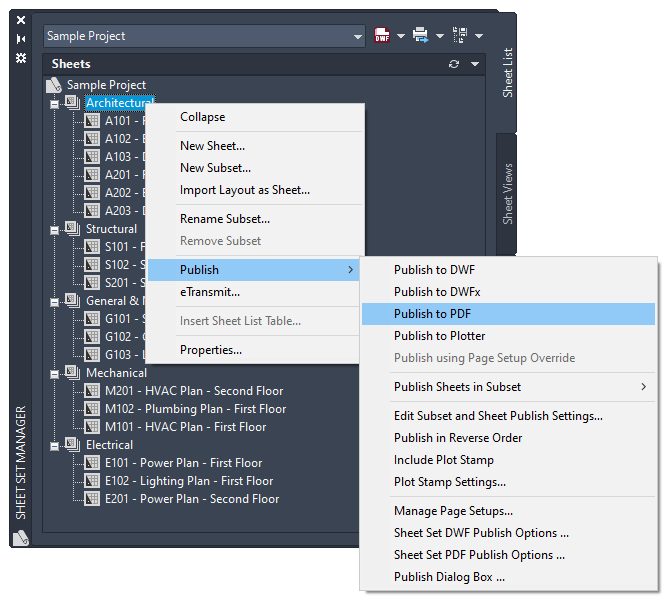
Task: Click the Publish to DWF icon
Action: click(382, 35)
